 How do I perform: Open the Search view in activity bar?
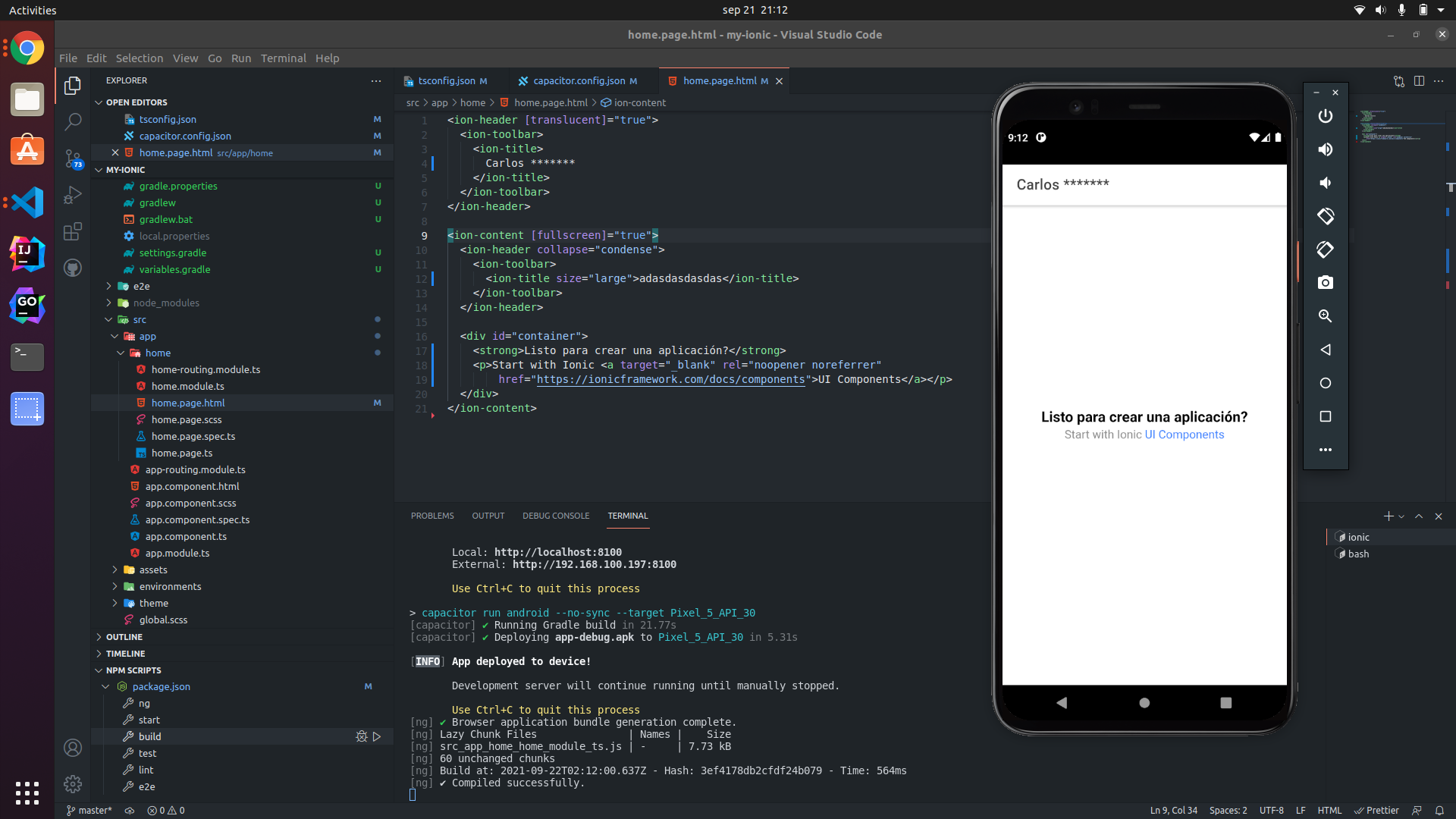tap(73, 121)
